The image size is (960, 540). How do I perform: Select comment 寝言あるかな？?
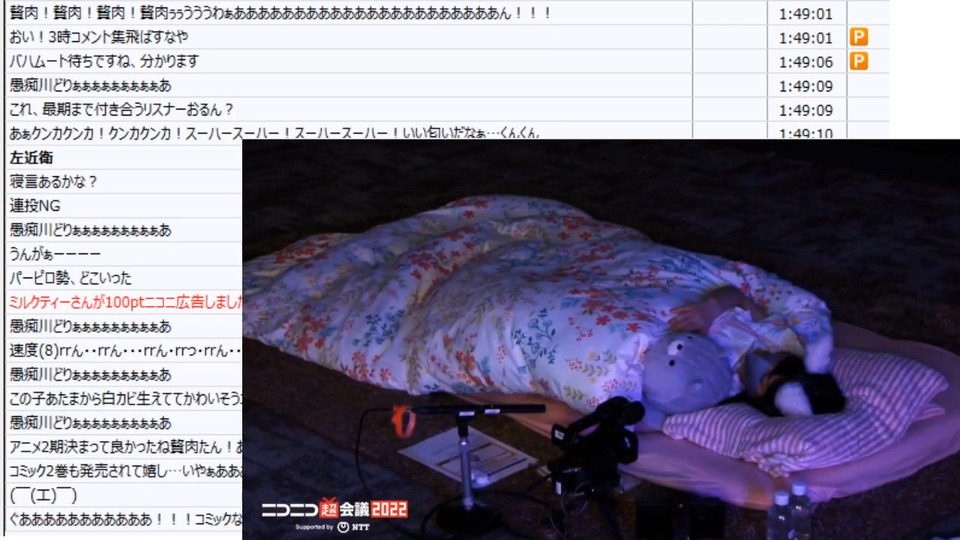[x=53, y=182]
